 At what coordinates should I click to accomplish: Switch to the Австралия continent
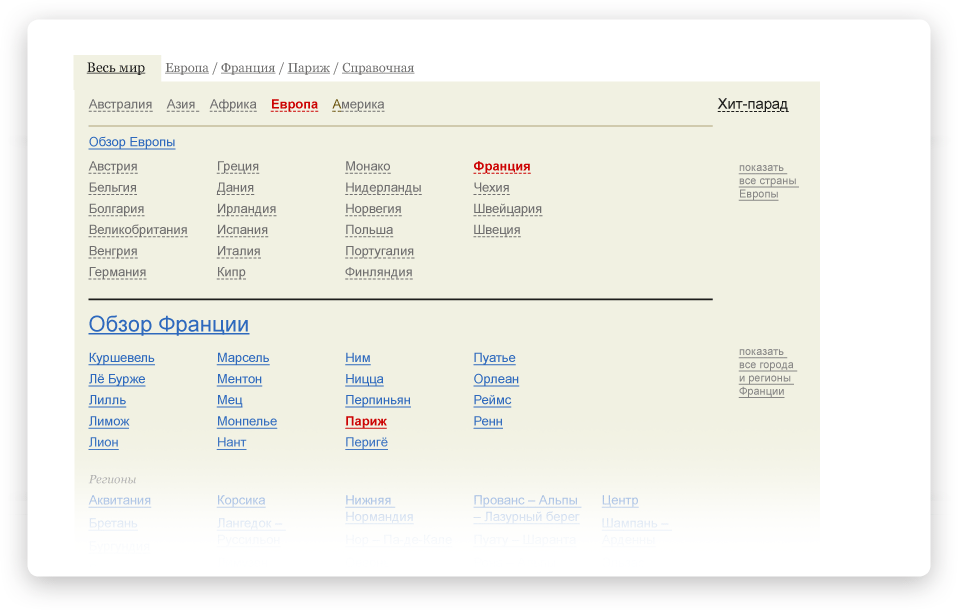[120, 105]
